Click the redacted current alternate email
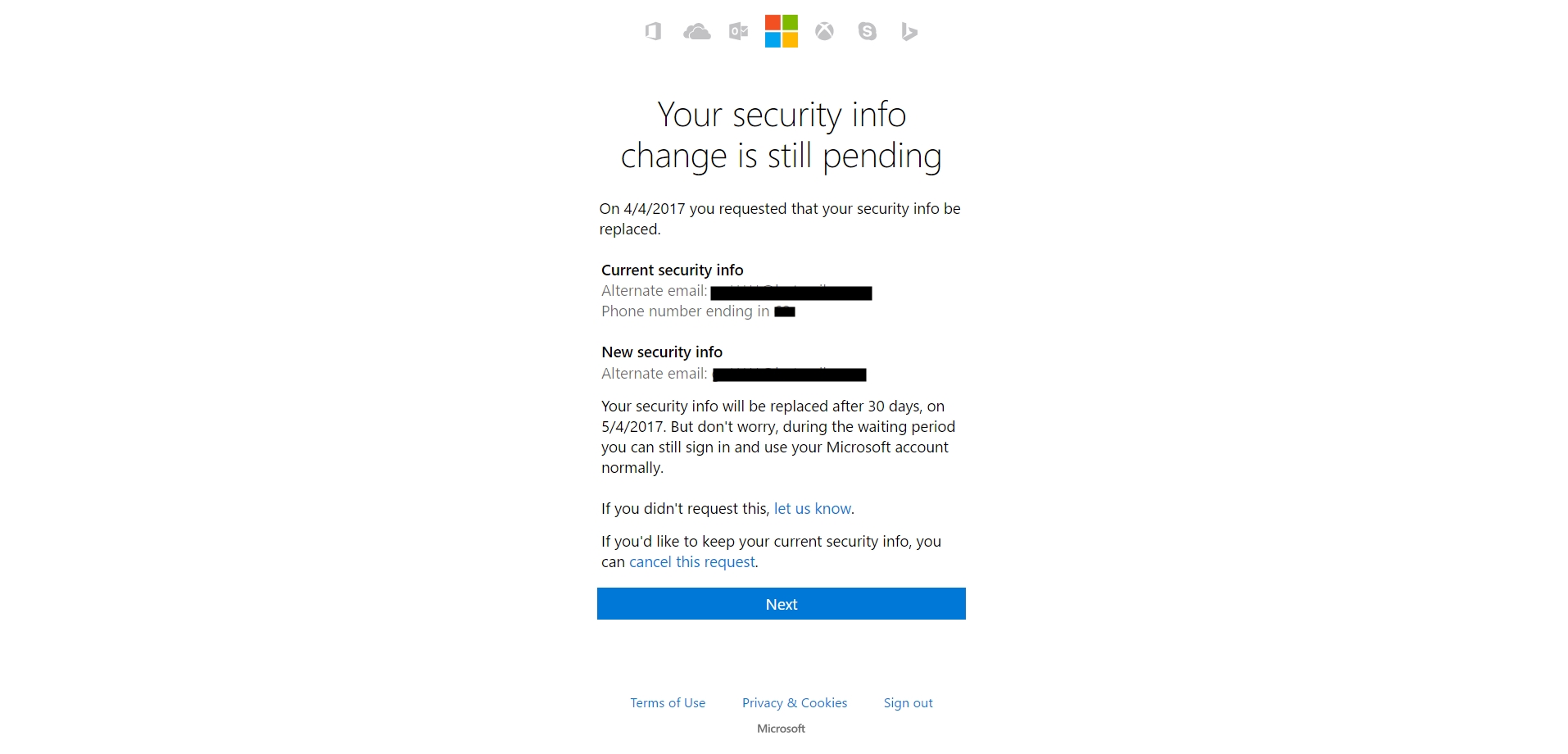This screenshot has height=754, width=1568. [791, 293]
